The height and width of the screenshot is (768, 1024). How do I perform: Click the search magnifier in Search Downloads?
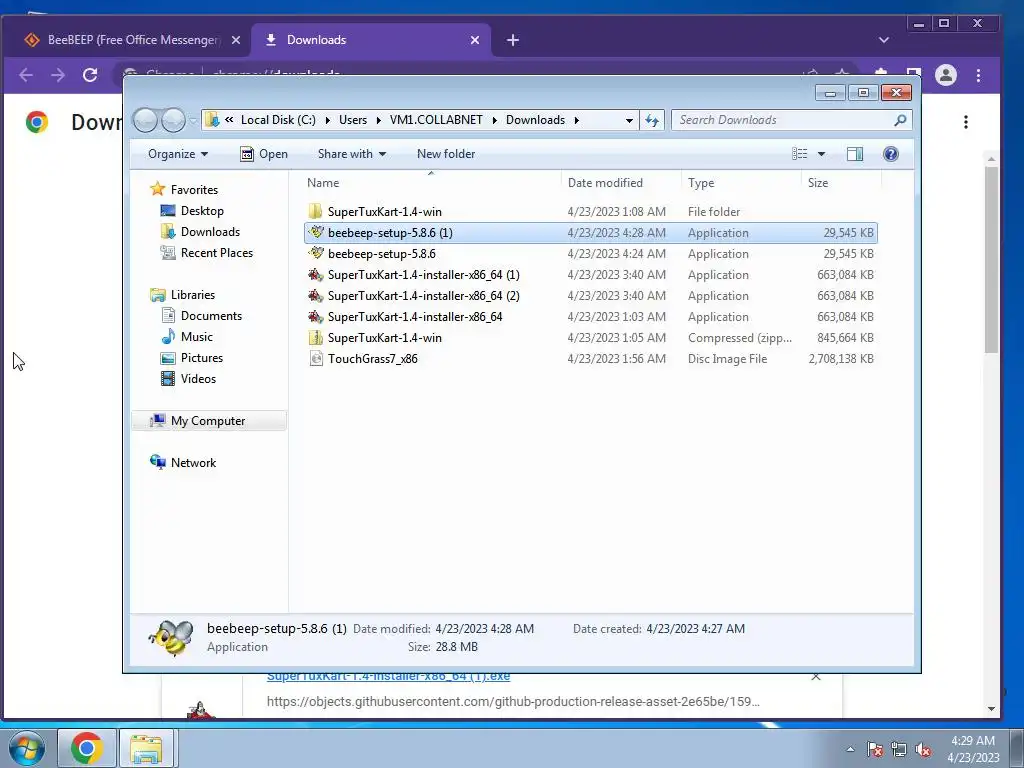[x=900, y=120]
